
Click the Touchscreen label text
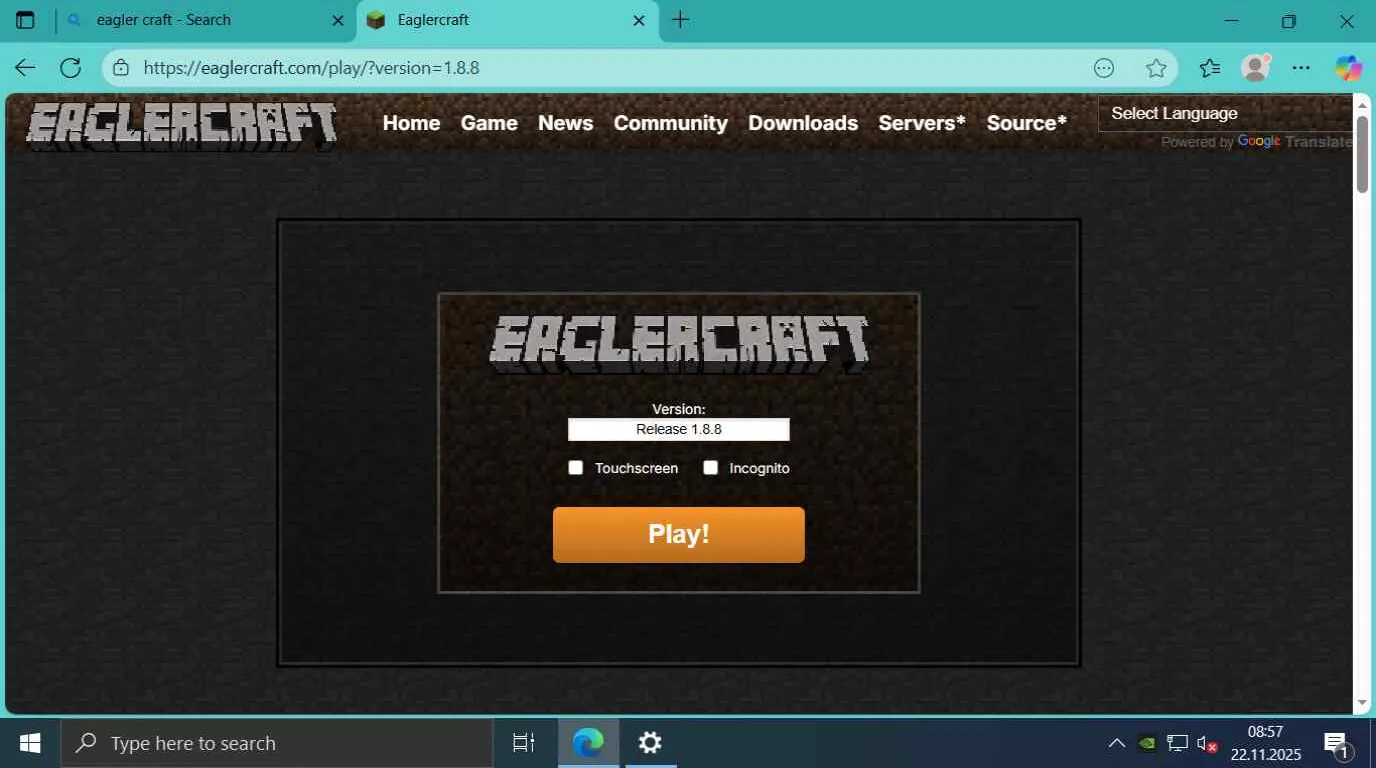coord(636,468)
